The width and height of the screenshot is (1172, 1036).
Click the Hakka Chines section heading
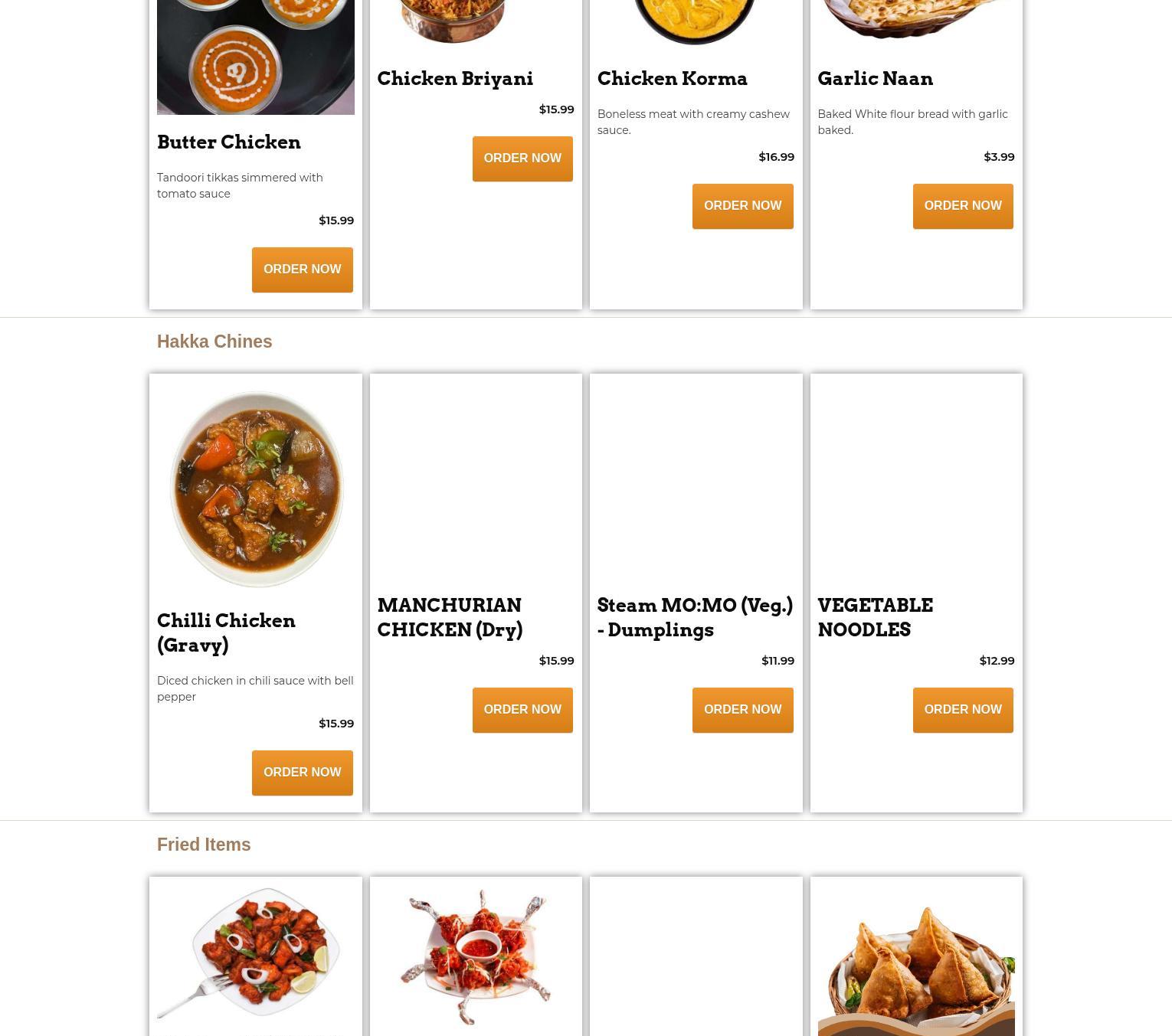[214, 342]
